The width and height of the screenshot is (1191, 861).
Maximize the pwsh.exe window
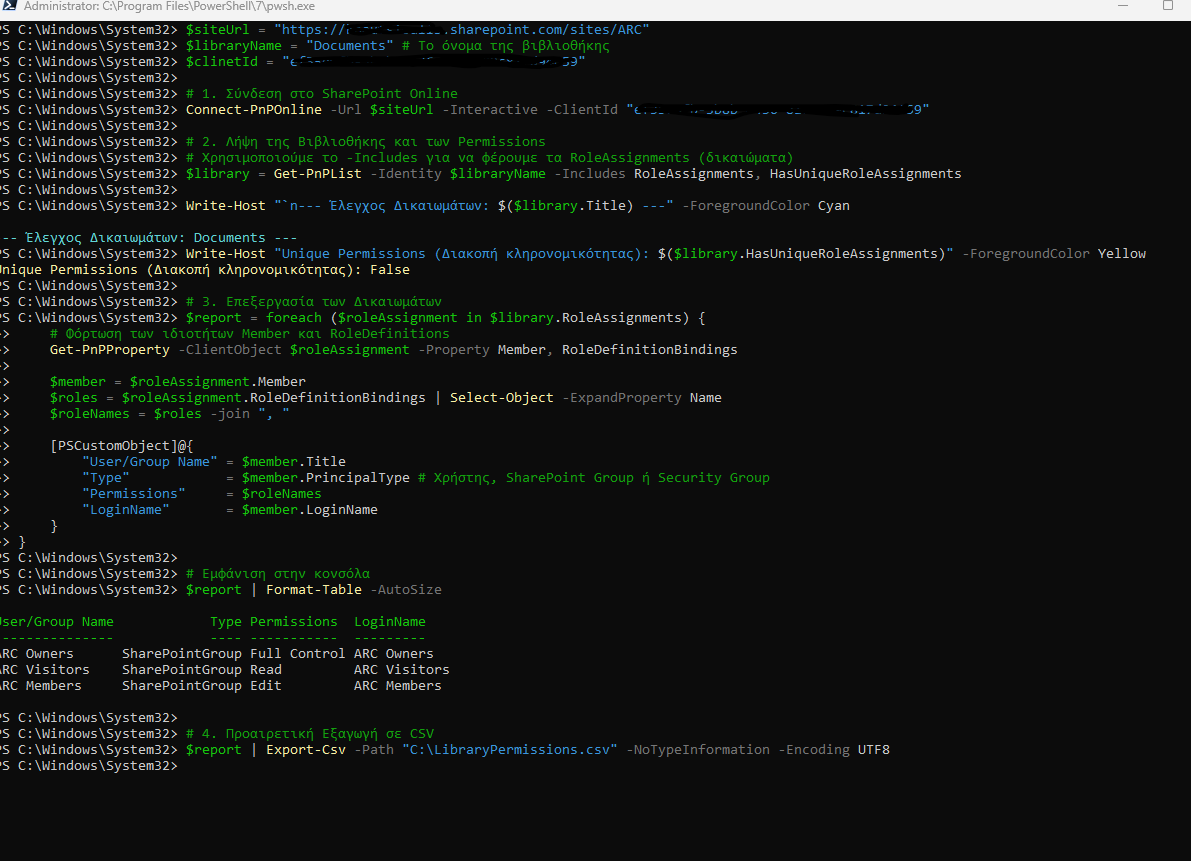click(1168, 6)
